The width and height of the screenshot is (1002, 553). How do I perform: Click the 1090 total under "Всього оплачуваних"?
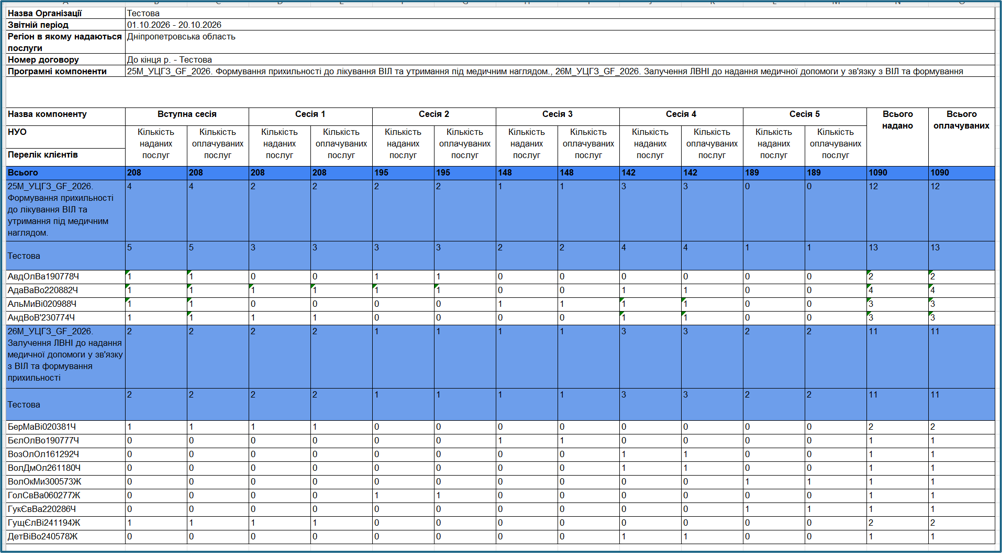tap(961, 173)
